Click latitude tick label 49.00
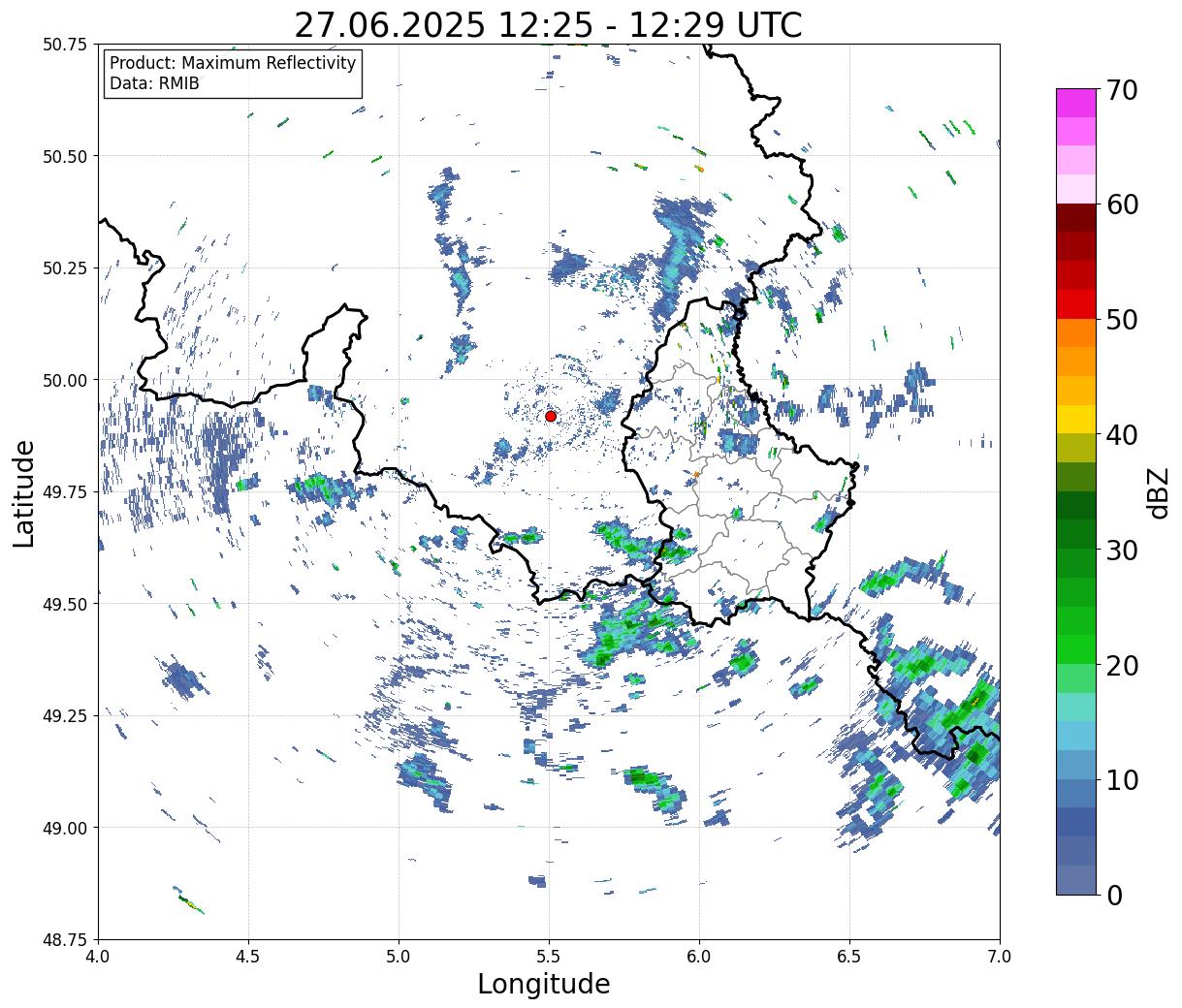The height and width of the screenshot is (1008, 1182). tap(65, 828)
